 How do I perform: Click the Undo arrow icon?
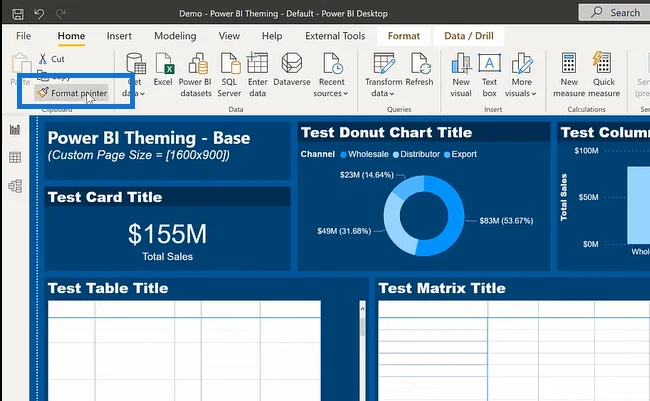(x=39, y=14)
